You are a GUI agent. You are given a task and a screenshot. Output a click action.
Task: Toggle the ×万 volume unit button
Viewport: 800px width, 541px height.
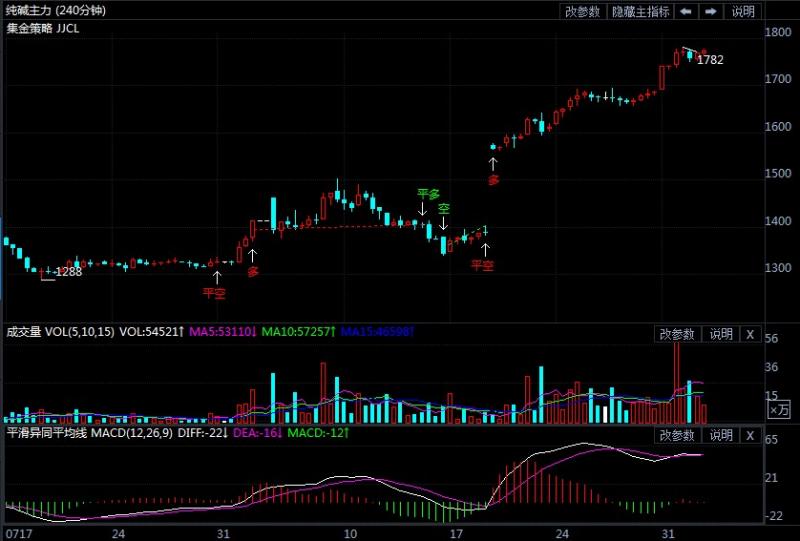point(779,410)
